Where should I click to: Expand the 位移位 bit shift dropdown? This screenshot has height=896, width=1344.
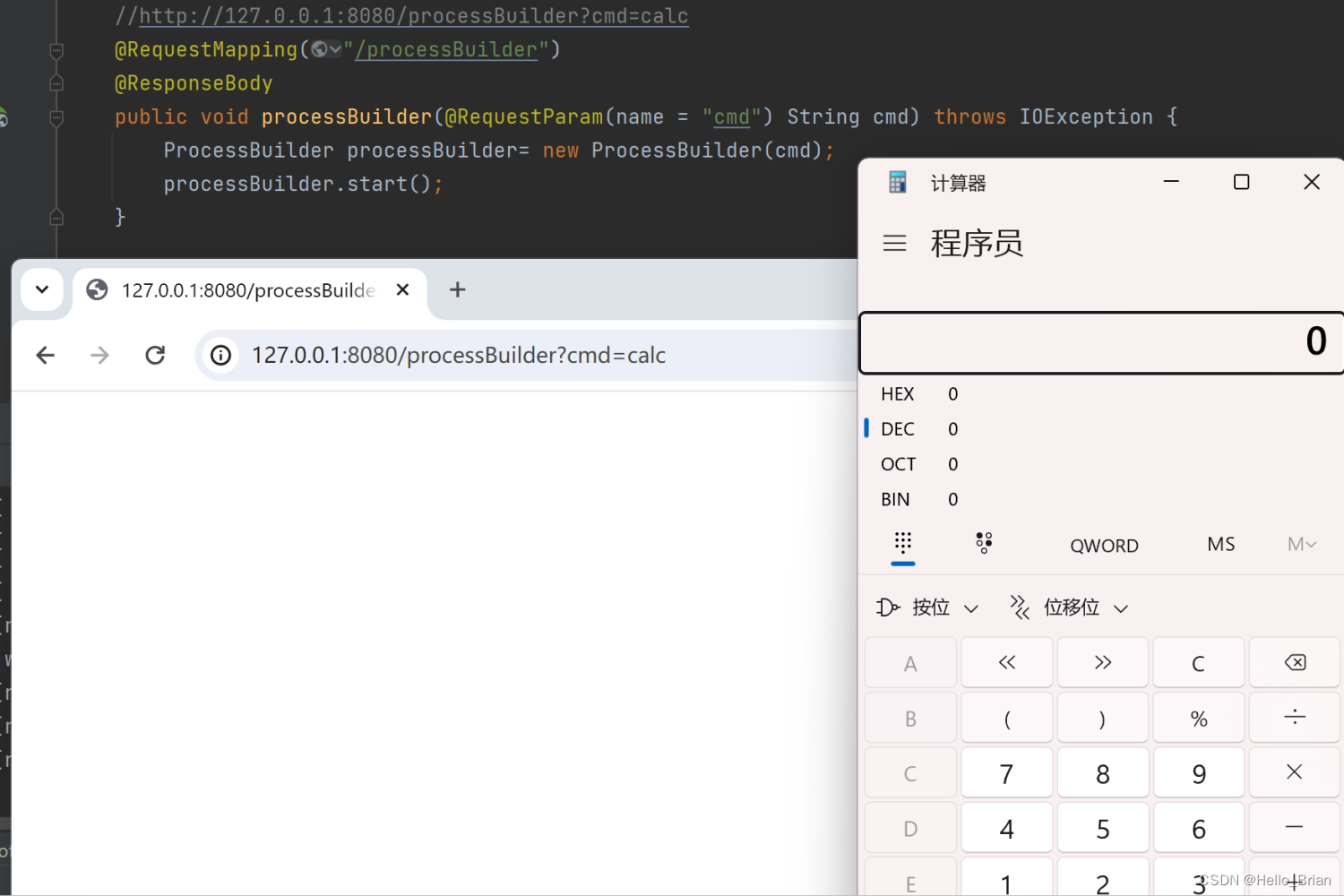(x=1069, y=607)
